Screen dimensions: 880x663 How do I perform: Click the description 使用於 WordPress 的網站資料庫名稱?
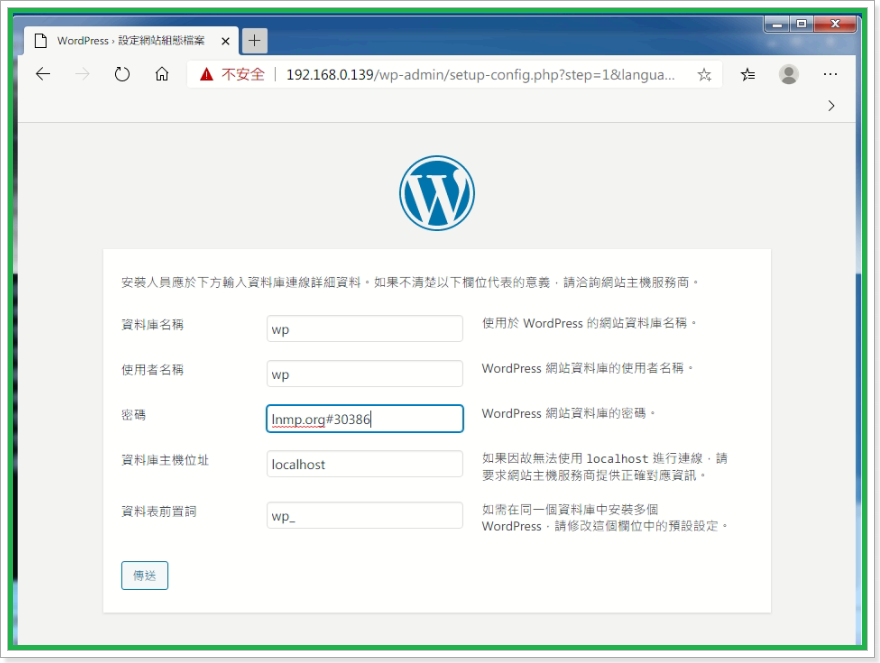coord(589,323)
